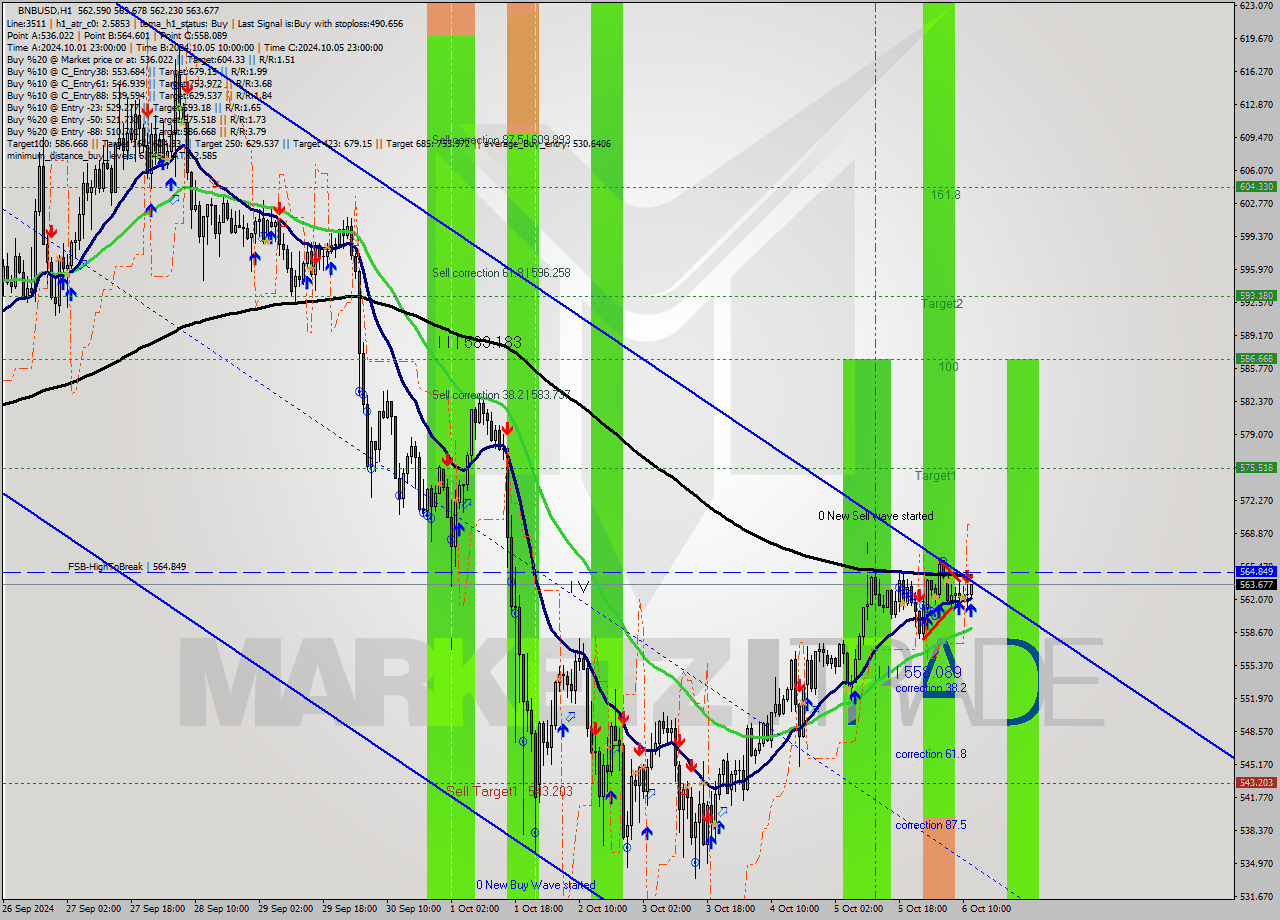The image size is (1280, 920).
Task: Select the blue 'correction 87.5' label
Action: (x=931, y=825)
